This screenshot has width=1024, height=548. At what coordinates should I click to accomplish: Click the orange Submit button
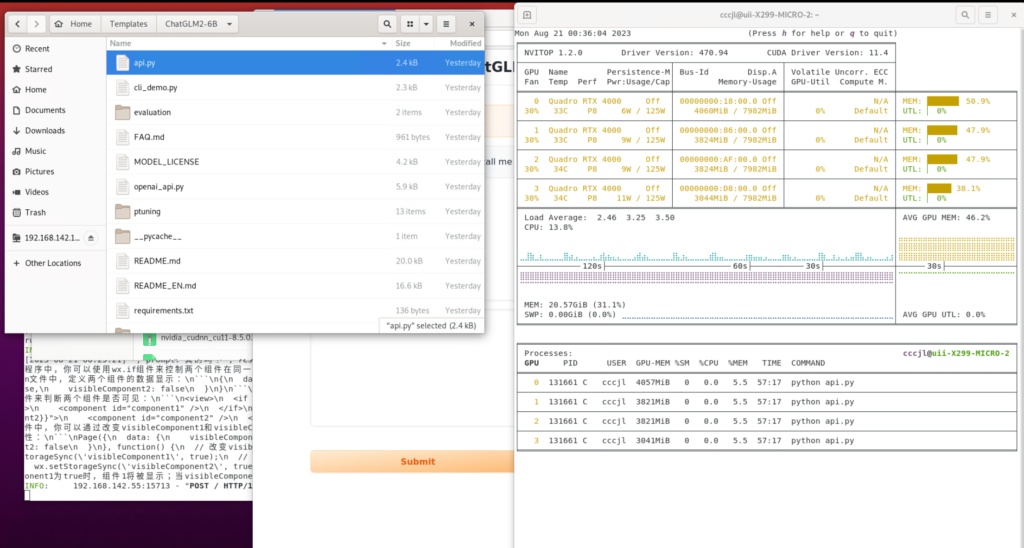point(412,461)
